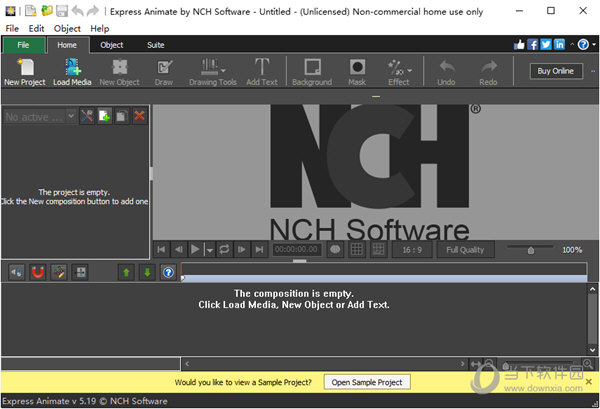Share via the Twitter icon

click(546, 45)
